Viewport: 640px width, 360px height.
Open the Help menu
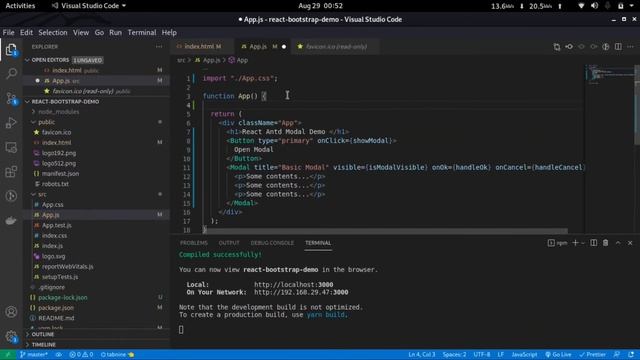point(169,32)
